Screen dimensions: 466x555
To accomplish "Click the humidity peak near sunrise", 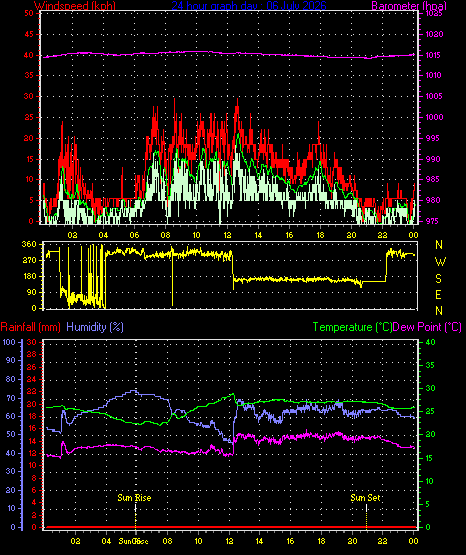I will coord(133,391).
